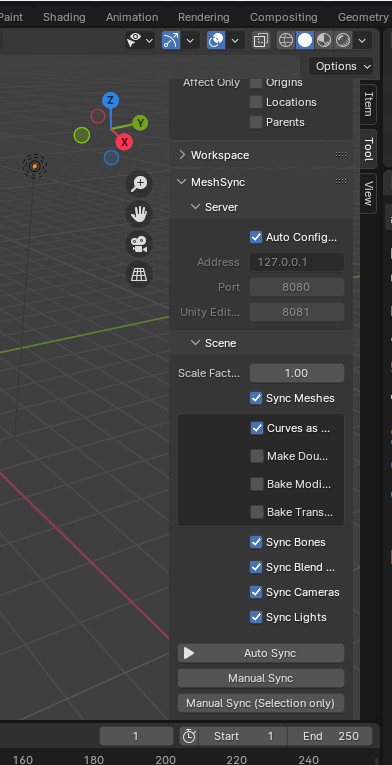This screenshot has width=392, height=765.
Task: Enable Bake Modifiers checkbox
Action: point(257,484)
